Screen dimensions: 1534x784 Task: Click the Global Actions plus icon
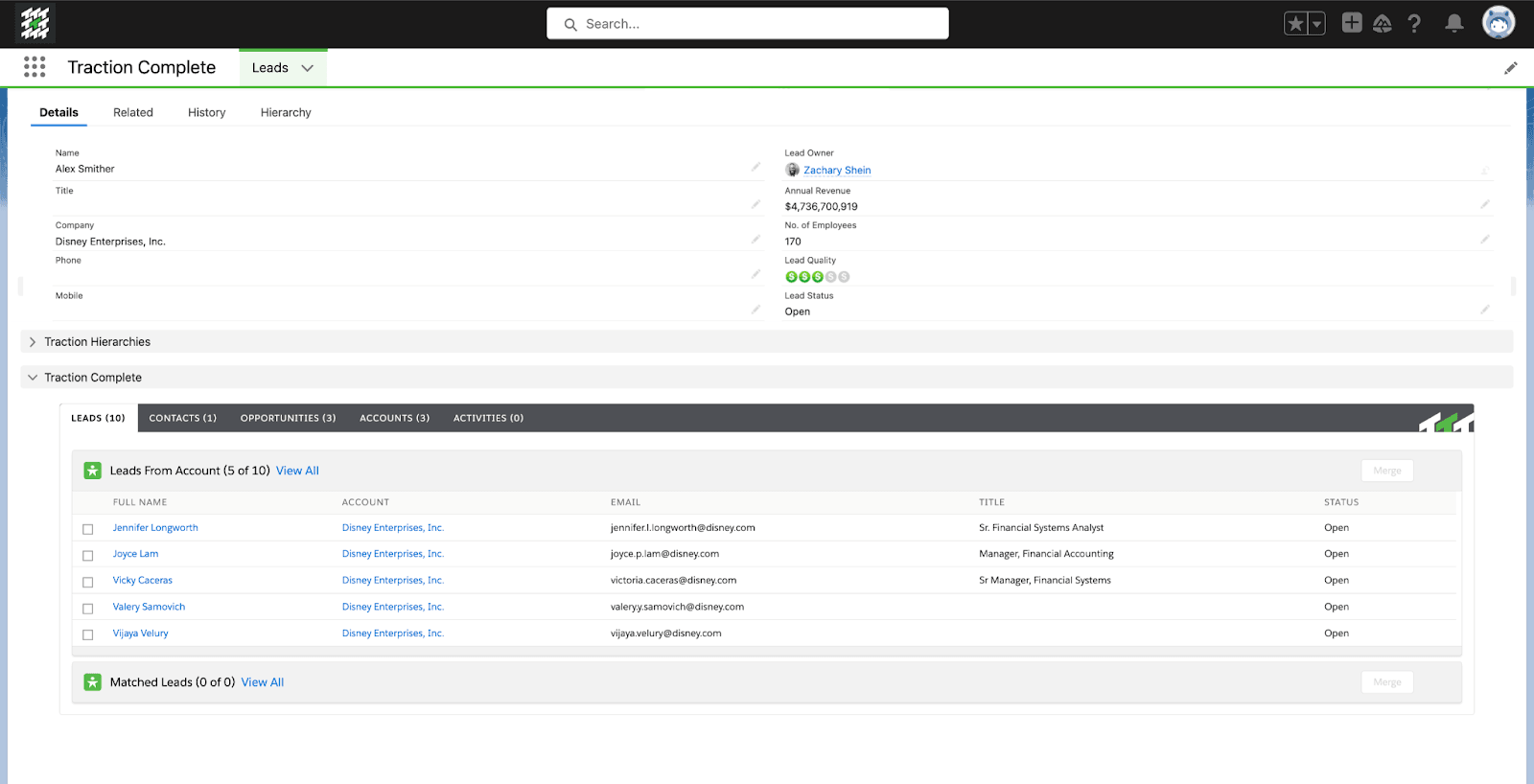(1352, 23)
